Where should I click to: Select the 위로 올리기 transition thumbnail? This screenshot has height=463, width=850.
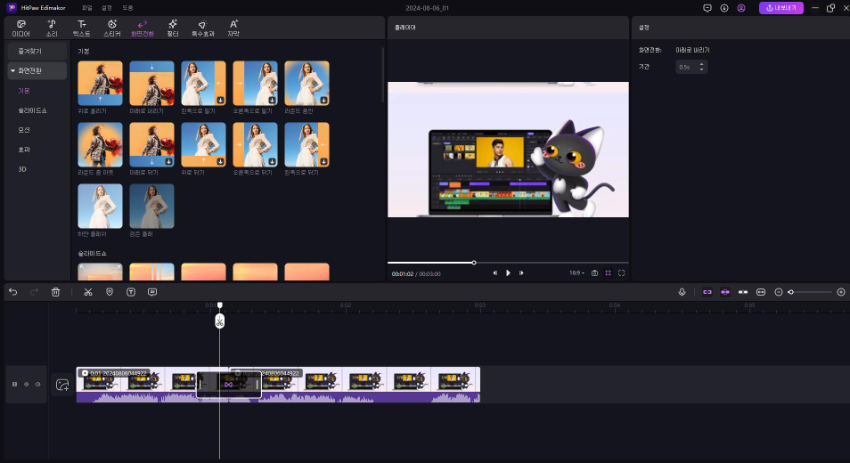point(100,84)
